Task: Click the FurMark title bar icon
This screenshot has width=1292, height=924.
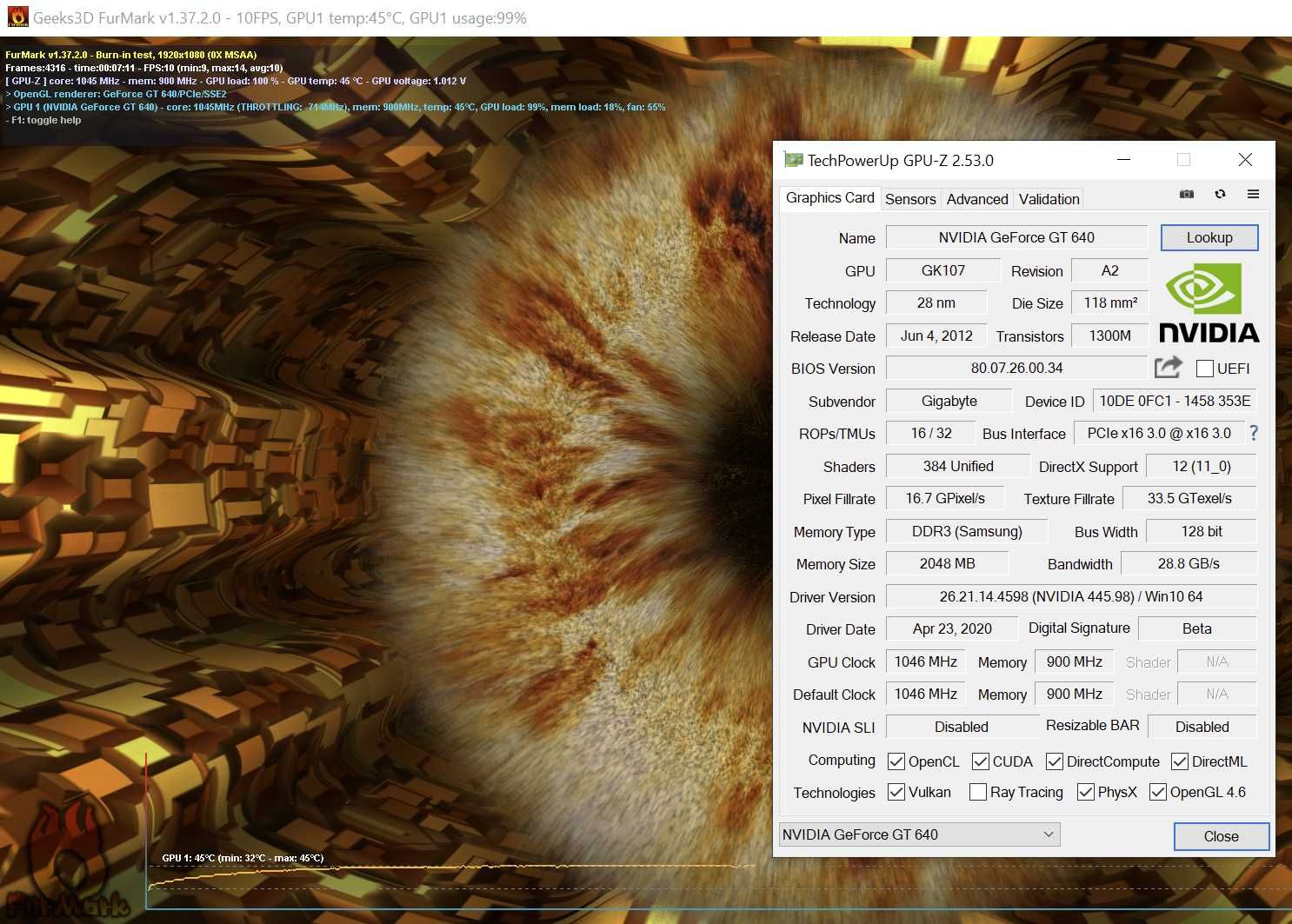Action: click(17, 17)
